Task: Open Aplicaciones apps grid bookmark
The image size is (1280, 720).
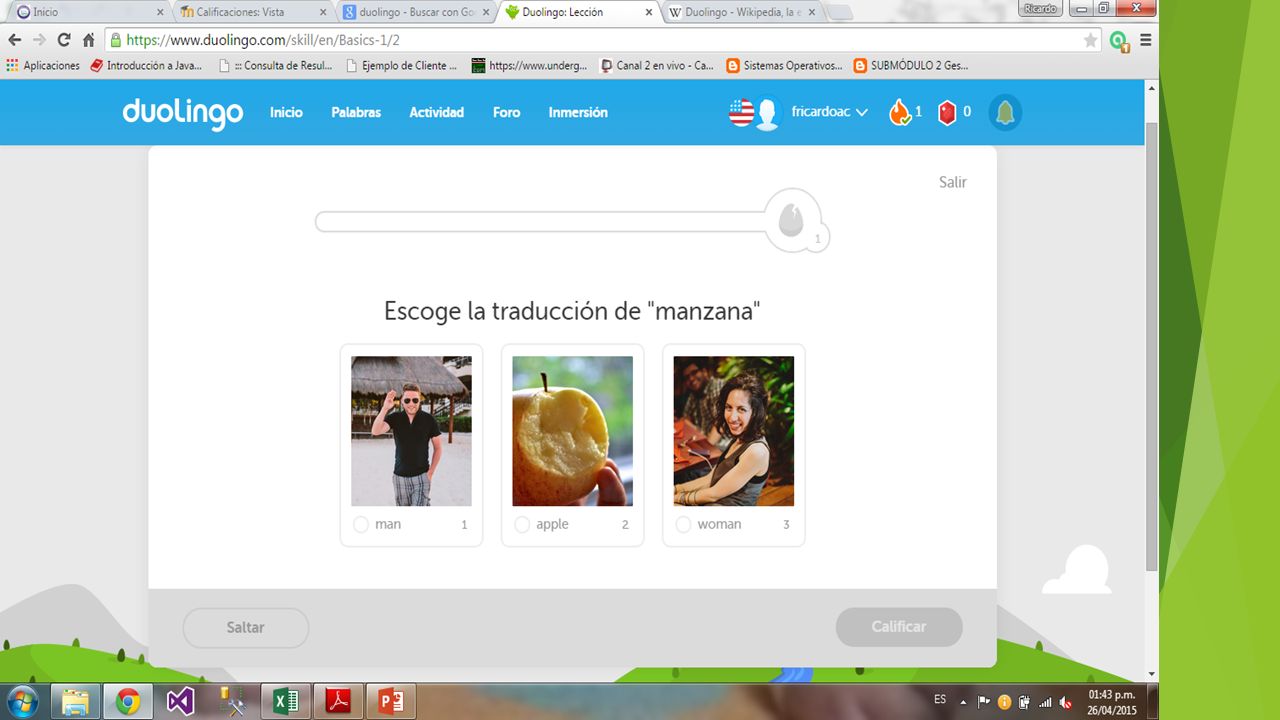Action: (42, 66)
